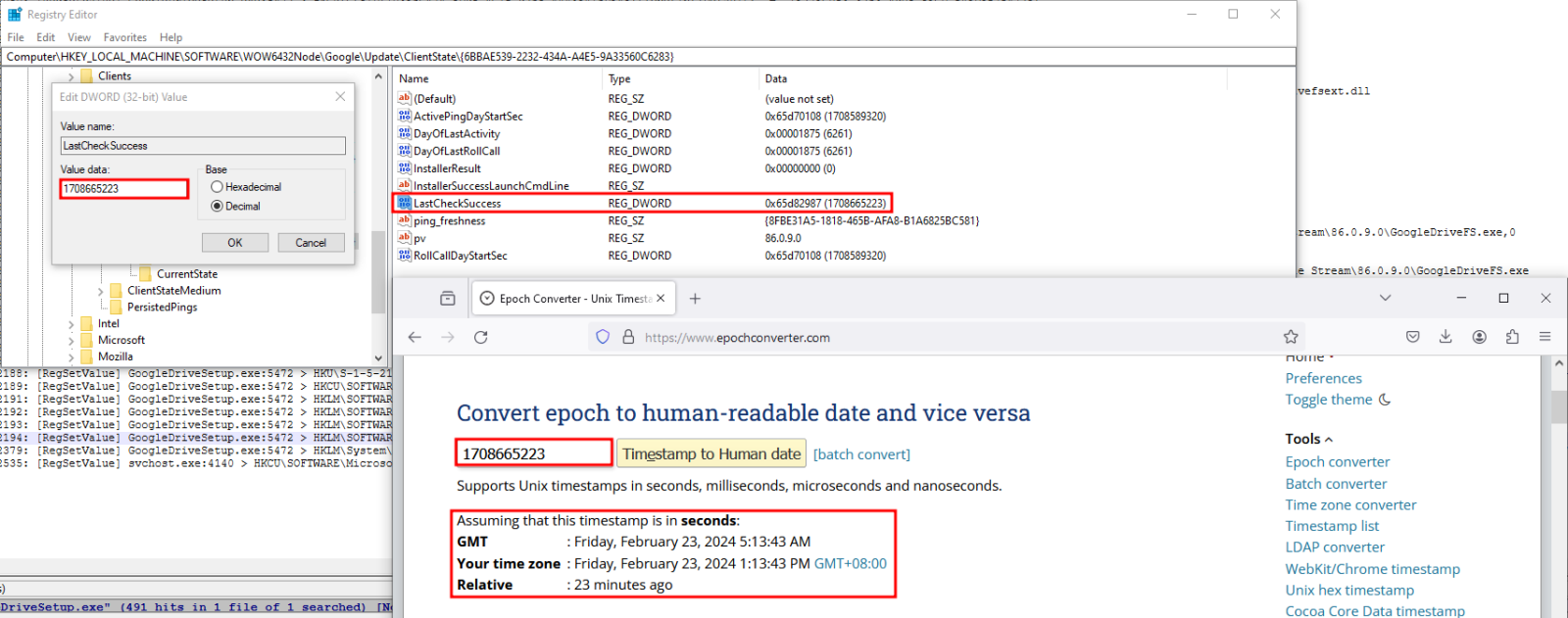Click the browser address bar URL
1568x618 pixels.
(x=737, y=337)
